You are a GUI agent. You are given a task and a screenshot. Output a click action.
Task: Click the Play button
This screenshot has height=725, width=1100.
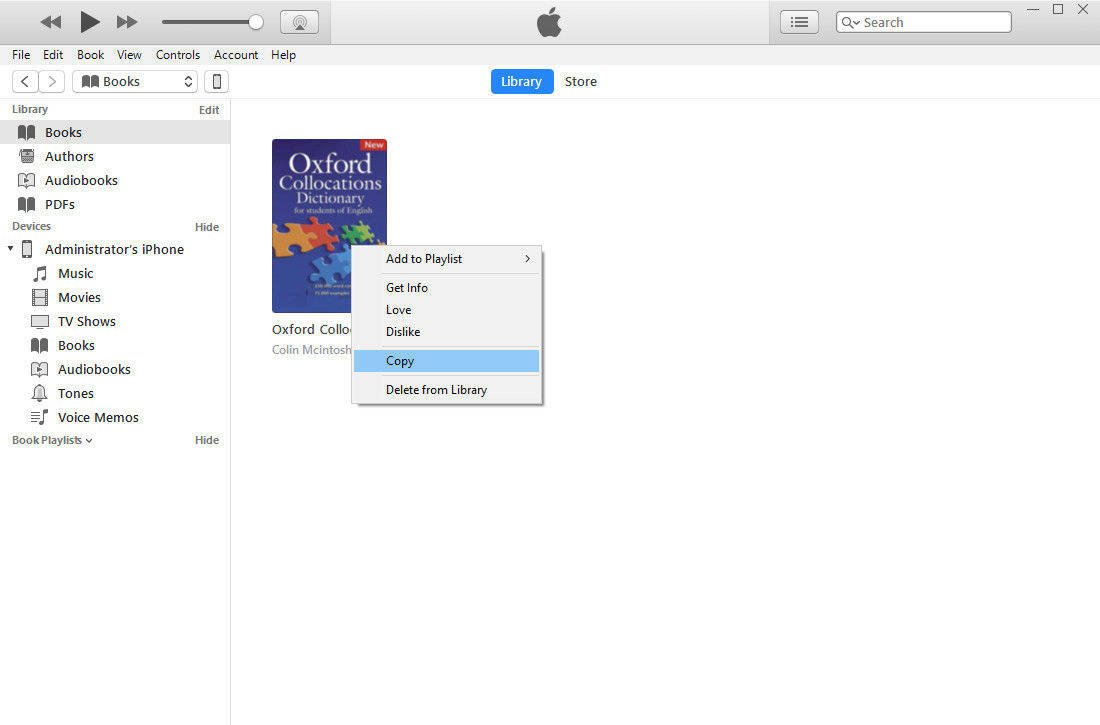tap(89, 22)
